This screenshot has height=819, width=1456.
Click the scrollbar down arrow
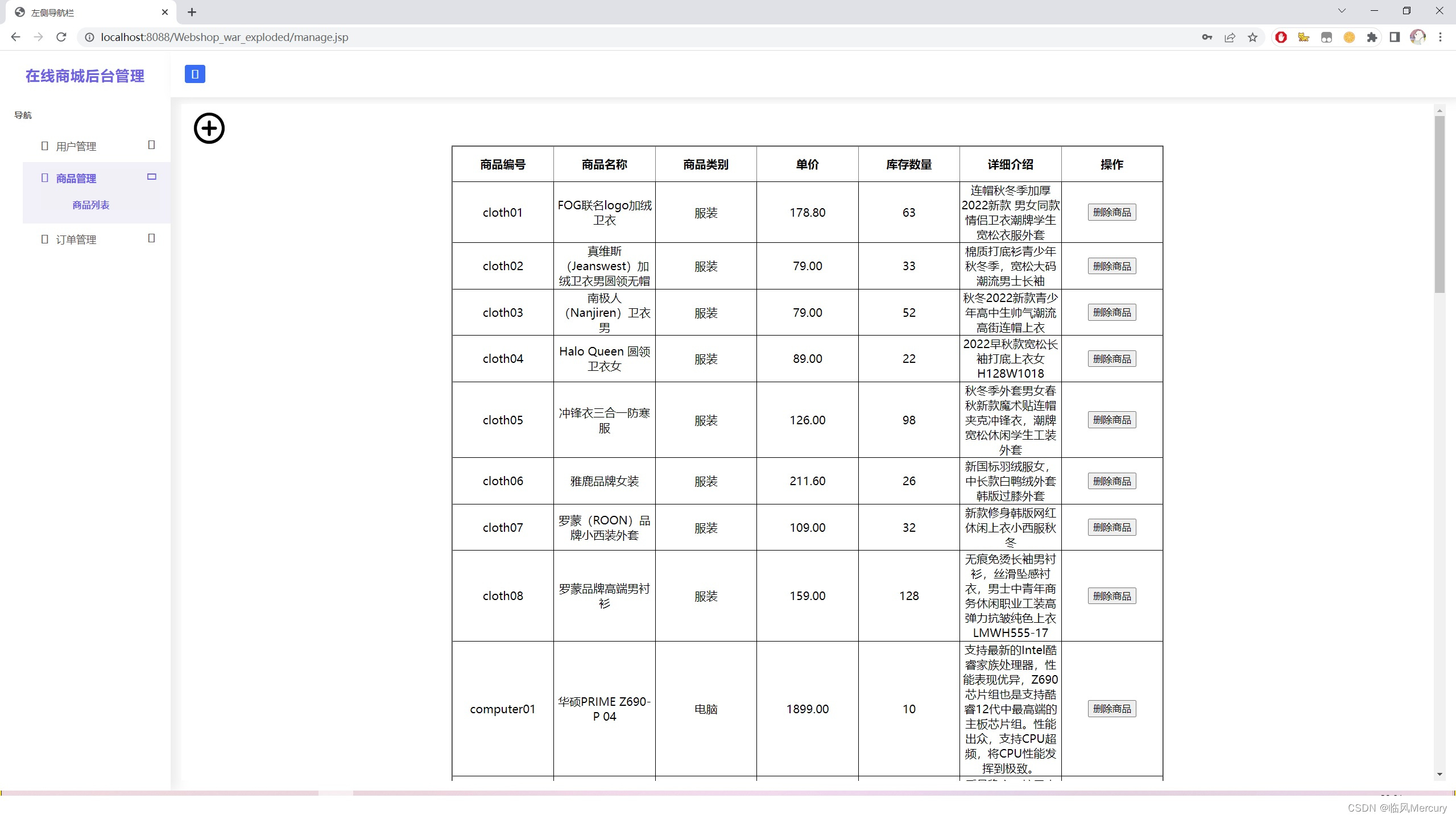click(1440, 775)
